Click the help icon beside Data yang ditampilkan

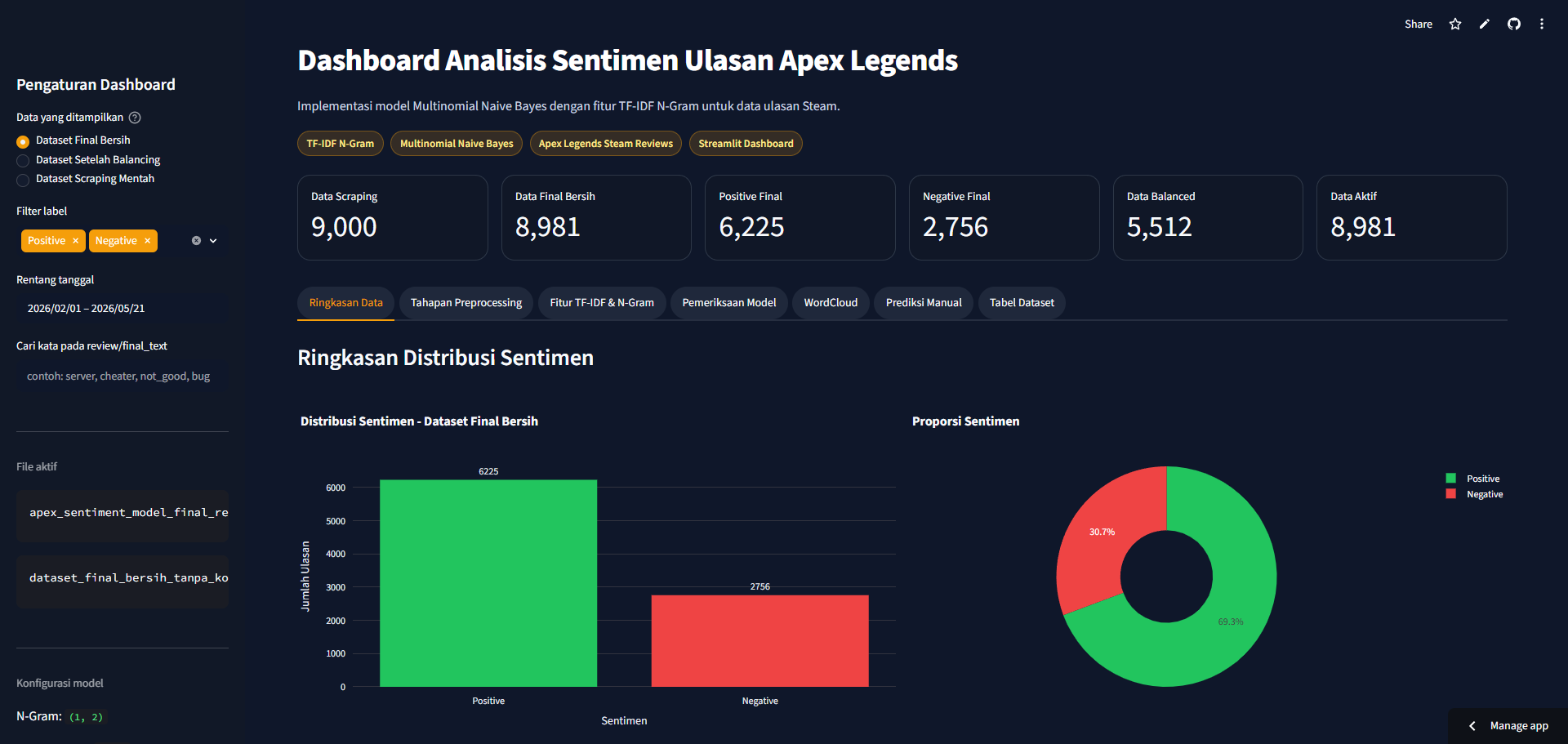click(136, 118)
